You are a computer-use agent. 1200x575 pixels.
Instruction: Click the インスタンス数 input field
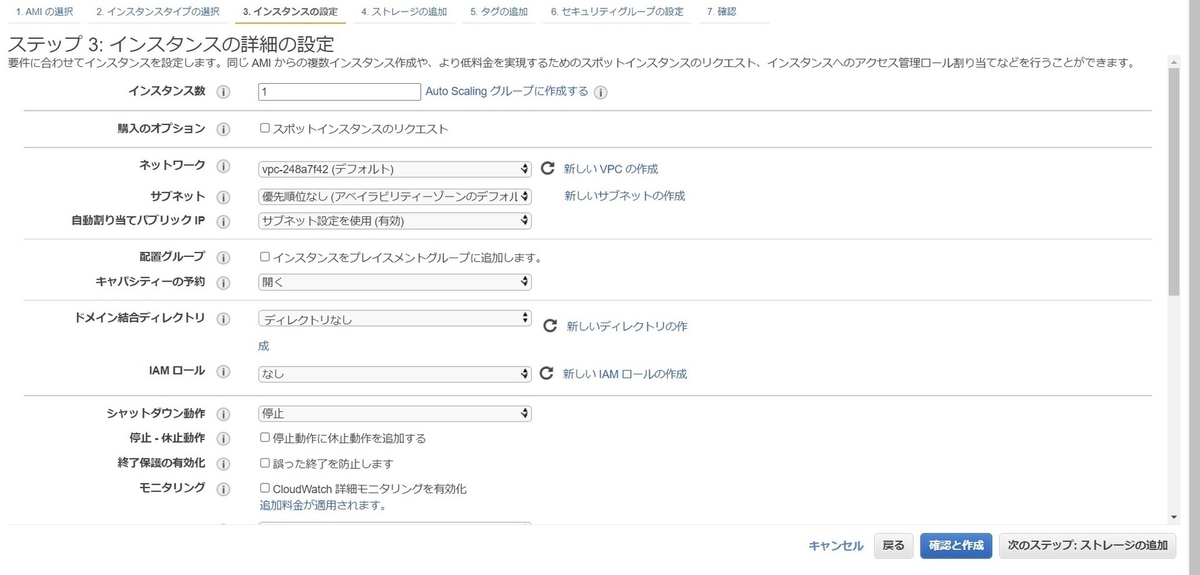[x=339, y=91]
